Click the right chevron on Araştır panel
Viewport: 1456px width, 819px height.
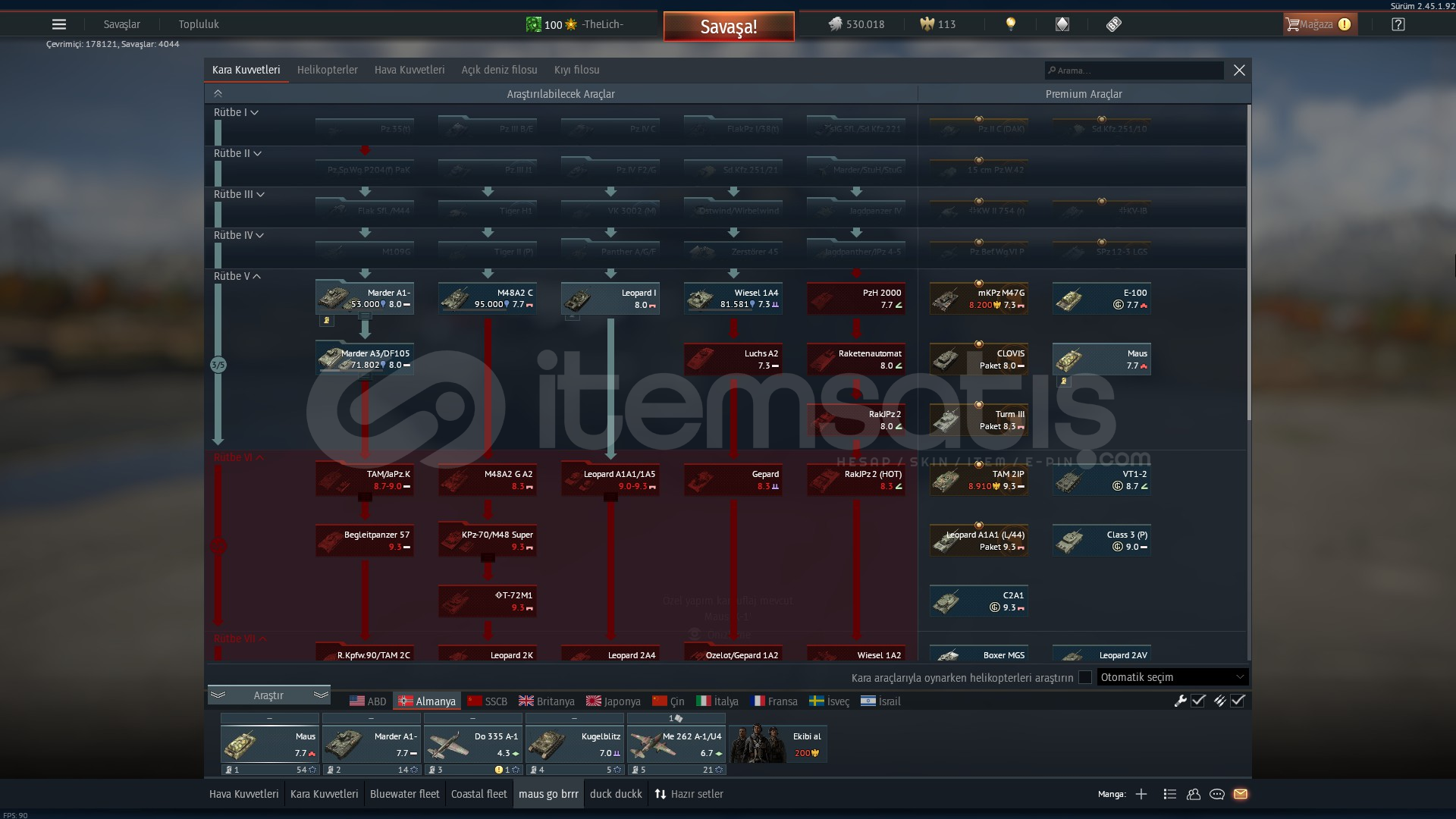coord(321,695)
